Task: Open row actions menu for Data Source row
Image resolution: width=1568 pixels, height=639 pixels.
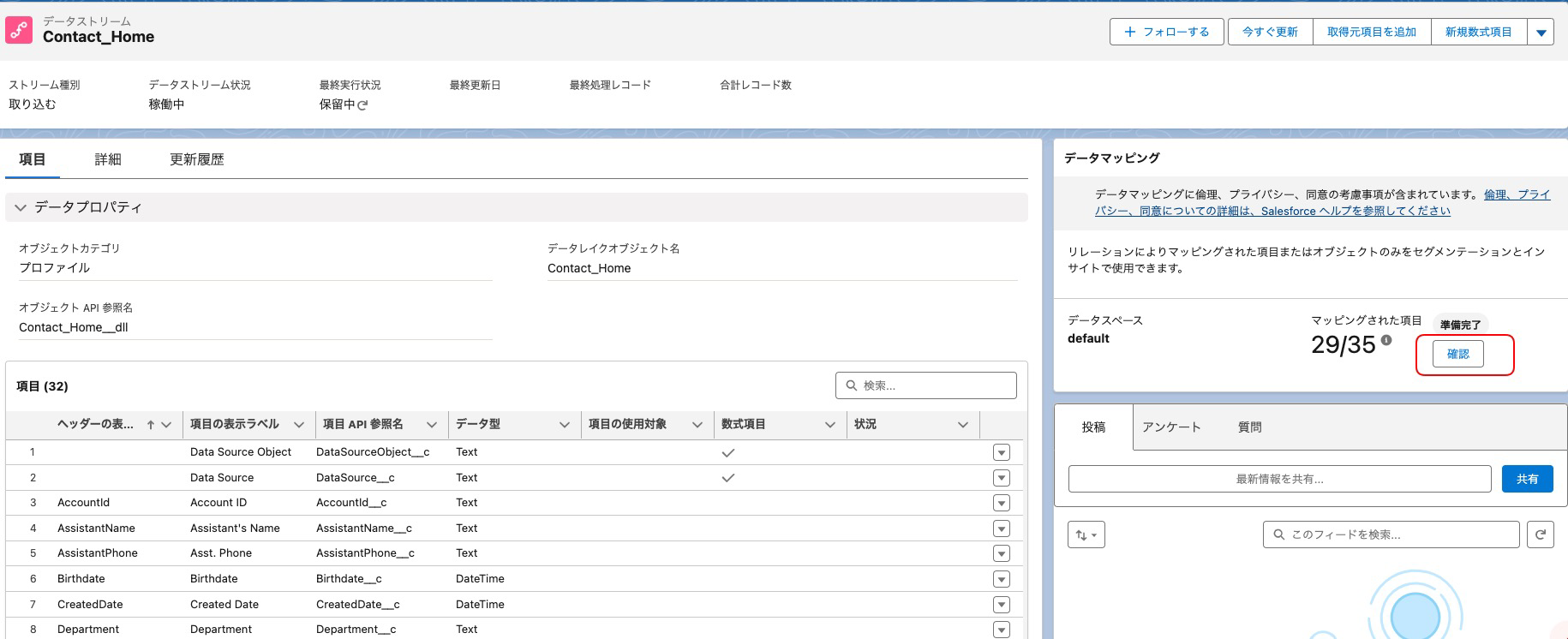Action: (1002, 478)
